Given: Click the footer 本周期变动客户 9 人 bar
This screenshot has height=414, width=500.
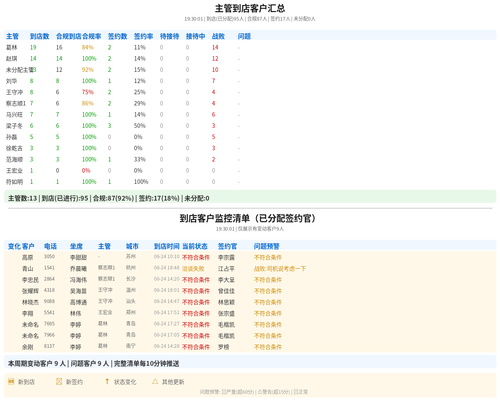Looking at the screenshot, I should 250,363.
